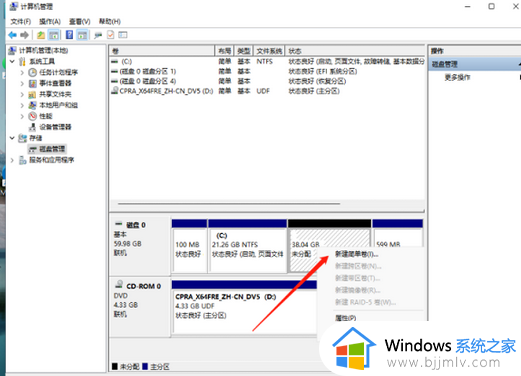Select the 磁盘 0 磁盘分区 4 volume row
This screenshot has width=521, height=376.
click(267, 81)
